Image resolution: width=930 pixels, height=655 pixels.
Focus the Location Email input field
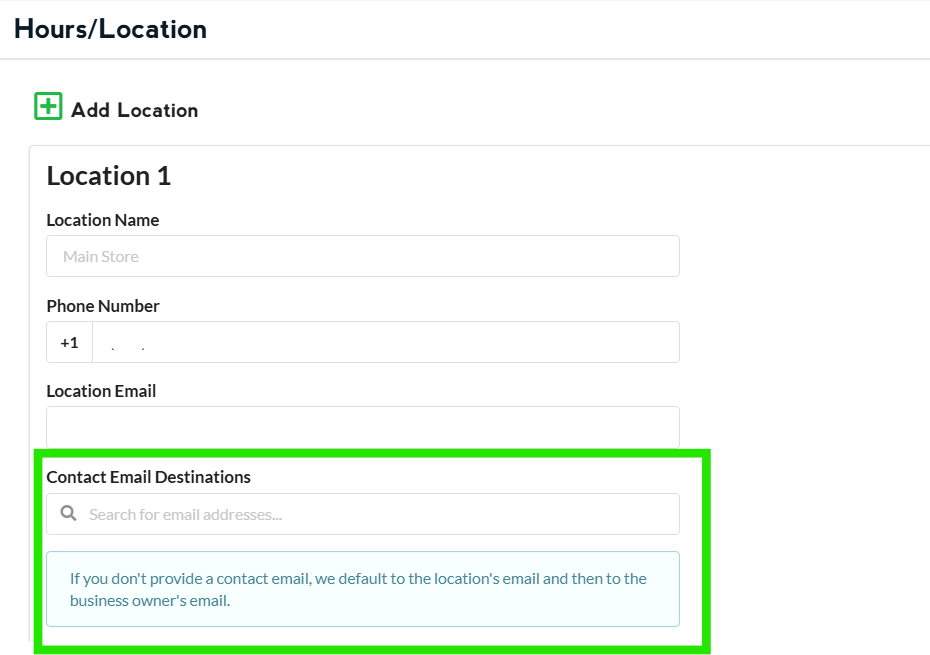[x=363, y=427]
